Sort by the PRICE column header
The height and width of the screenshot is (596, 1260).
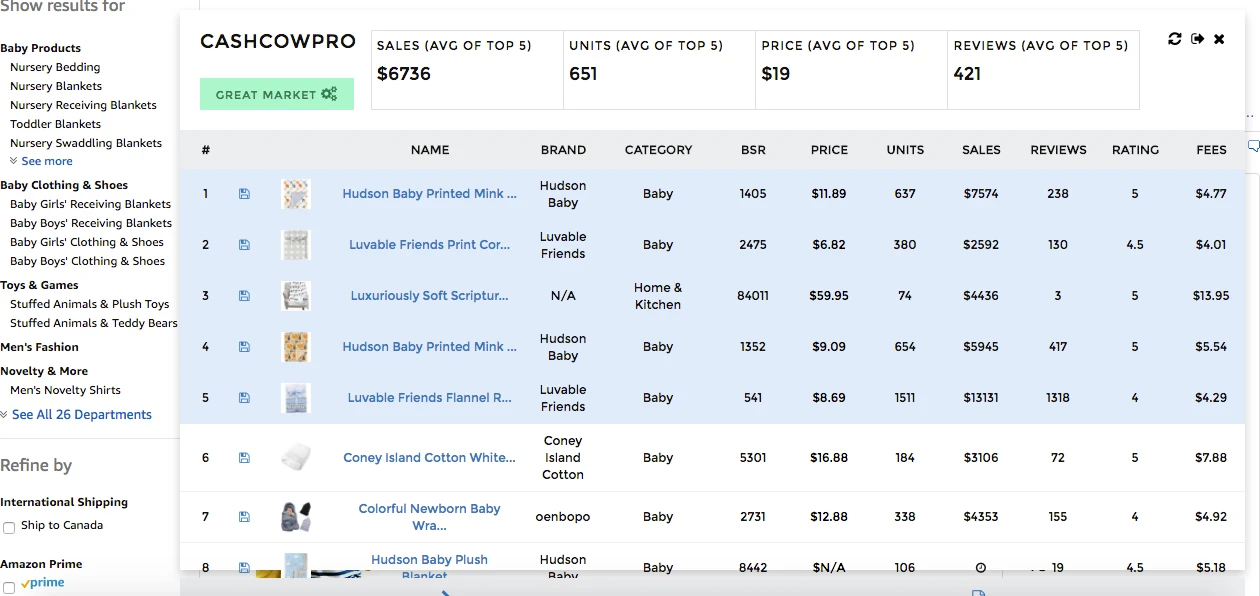pyautogui.click(x=829, y=150)
